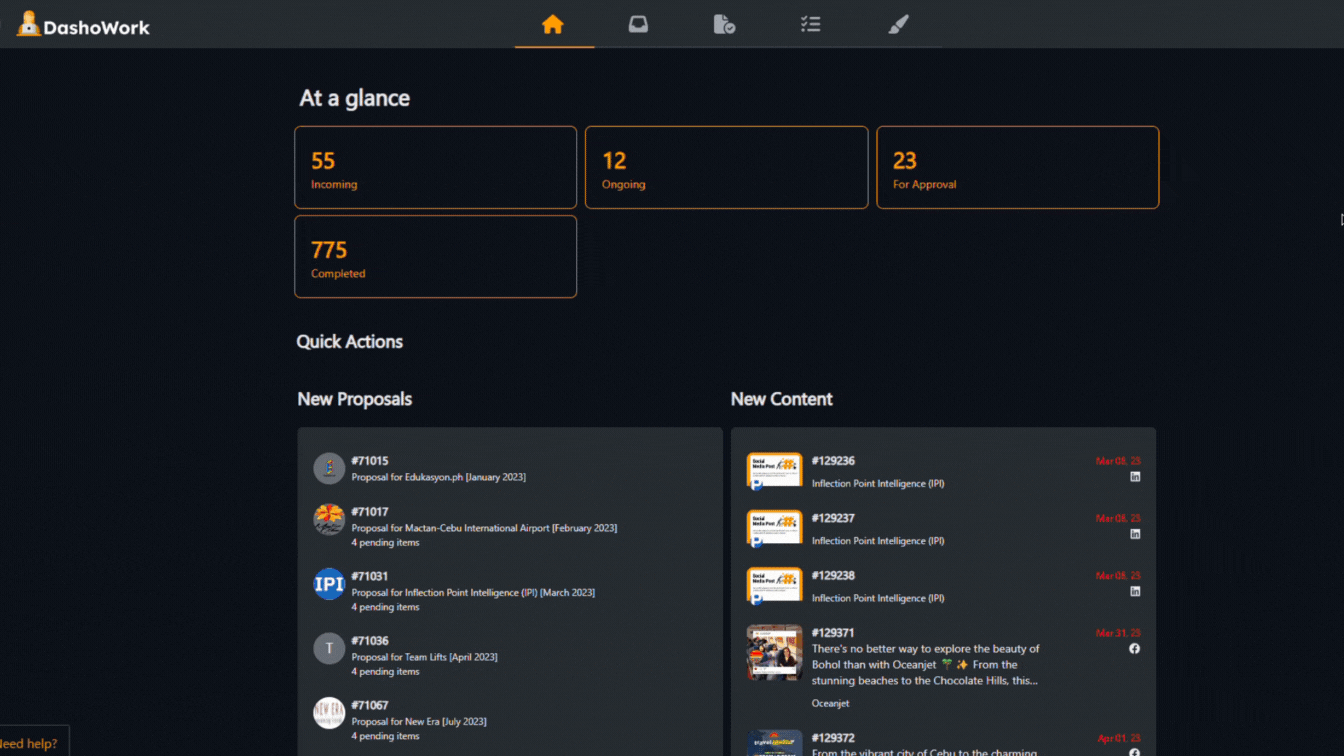Open proposal #71036 for Team Lifts

pyautogui.click(x=510, y=655)
